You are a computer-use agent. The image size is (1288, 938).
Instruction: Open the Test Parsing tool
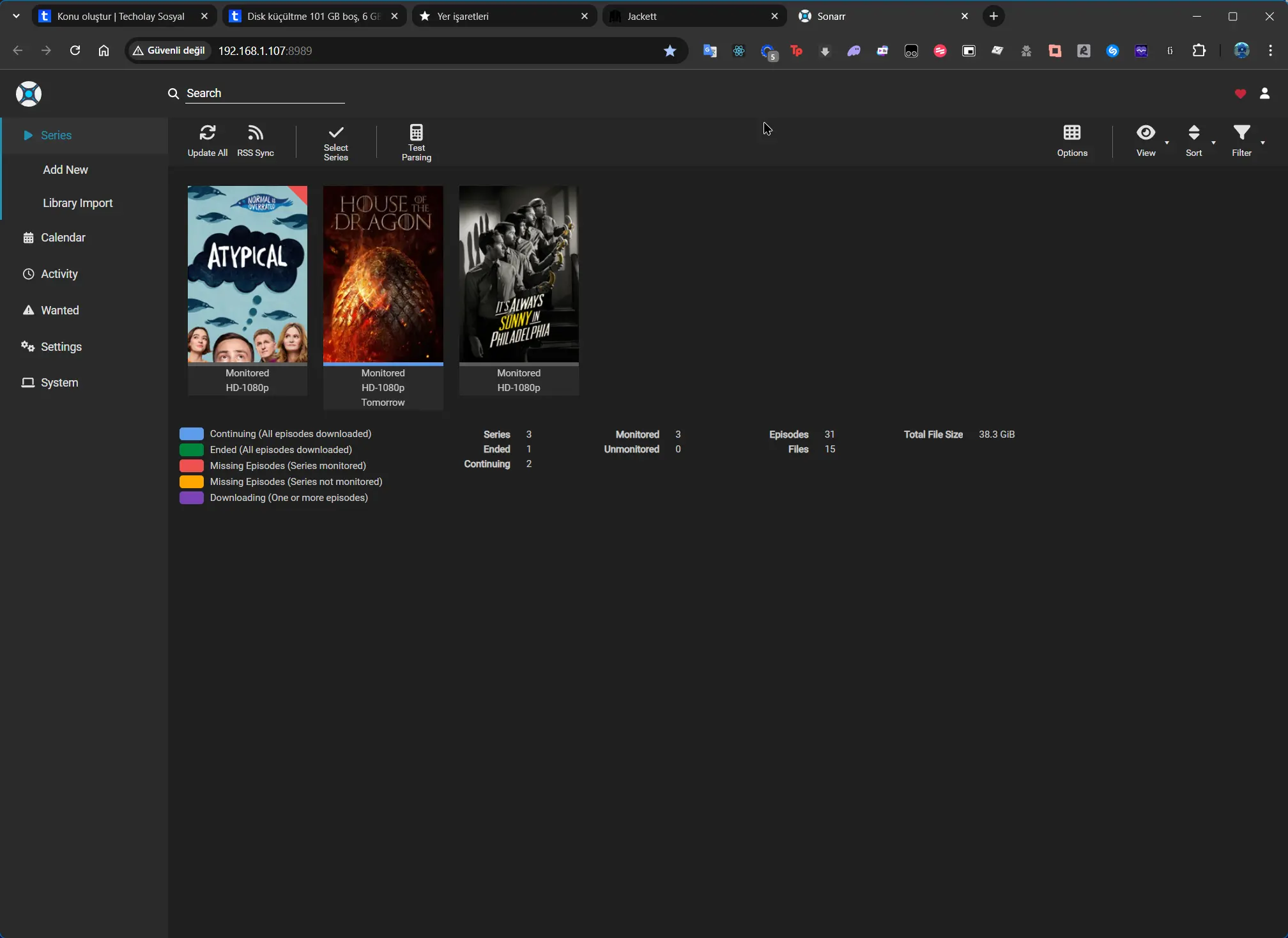click(417, 142)
